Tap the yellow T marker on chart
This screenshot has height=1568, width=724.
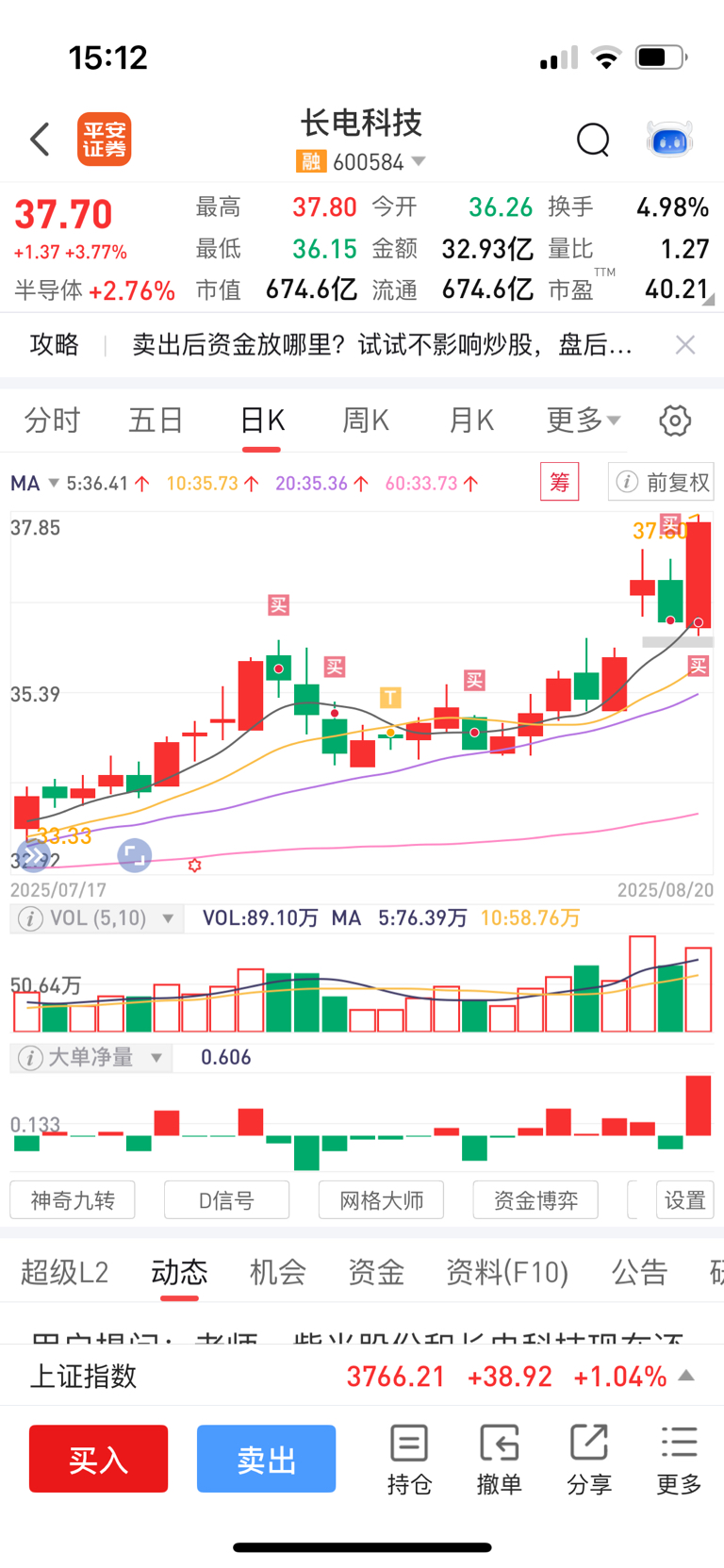pos(390,698)
